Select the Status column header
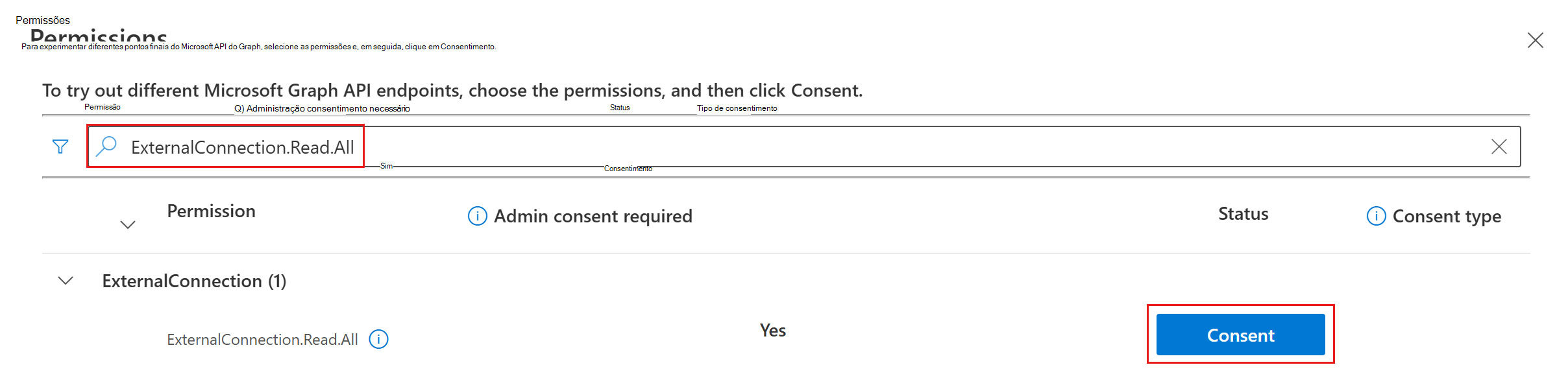This screenshot has width=1568, height=389. pos(1242,213)
